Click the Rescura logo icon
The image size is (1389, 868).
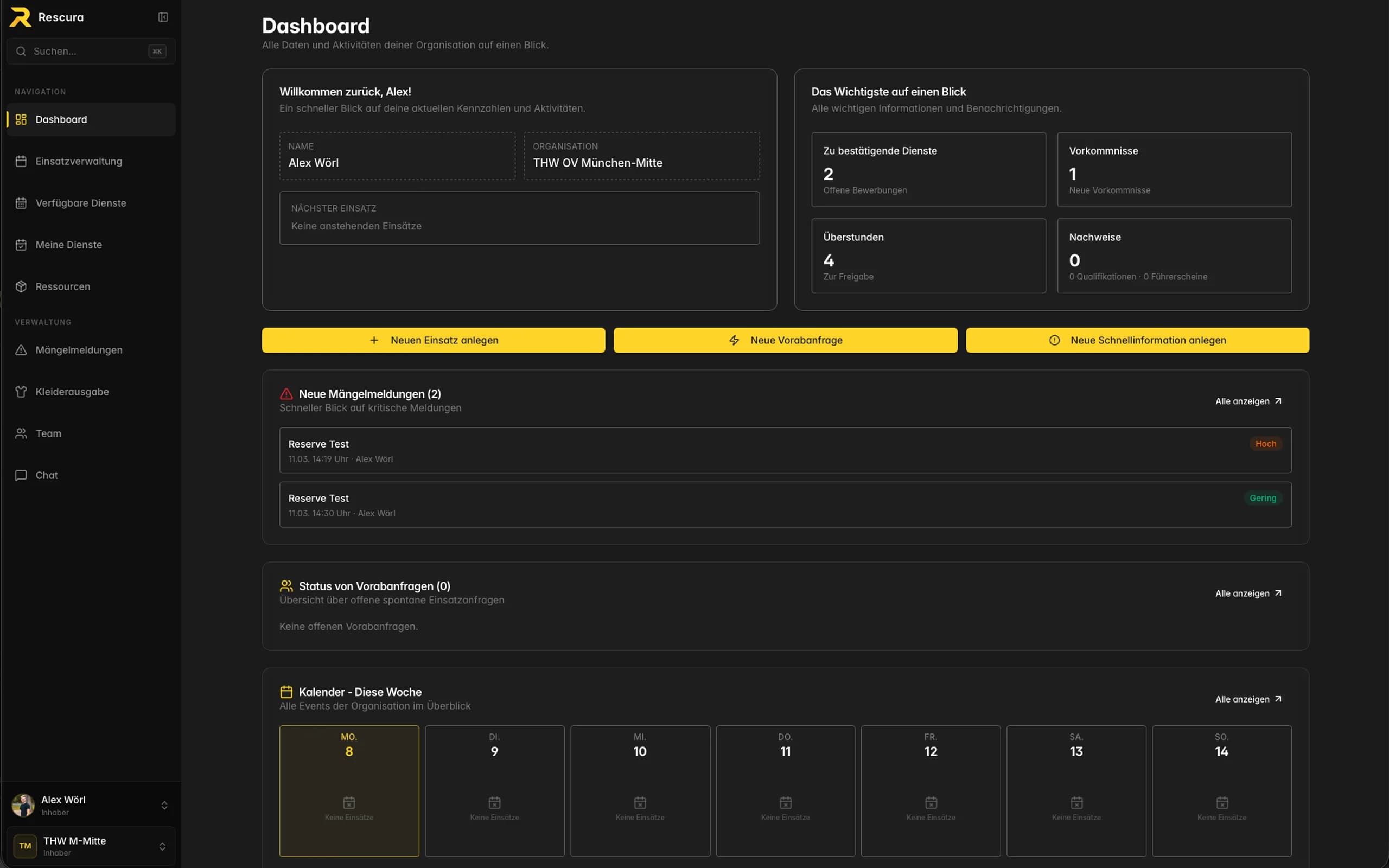tap(20, 17)
